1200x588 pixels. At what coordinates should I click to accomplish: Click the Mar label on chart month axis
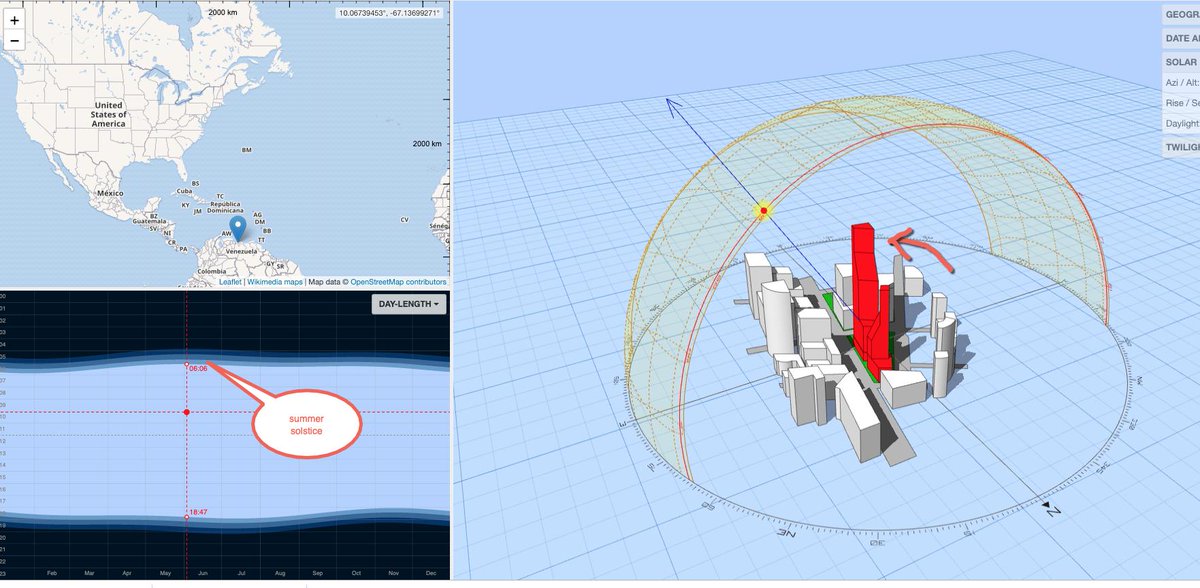tap(89, 573)
